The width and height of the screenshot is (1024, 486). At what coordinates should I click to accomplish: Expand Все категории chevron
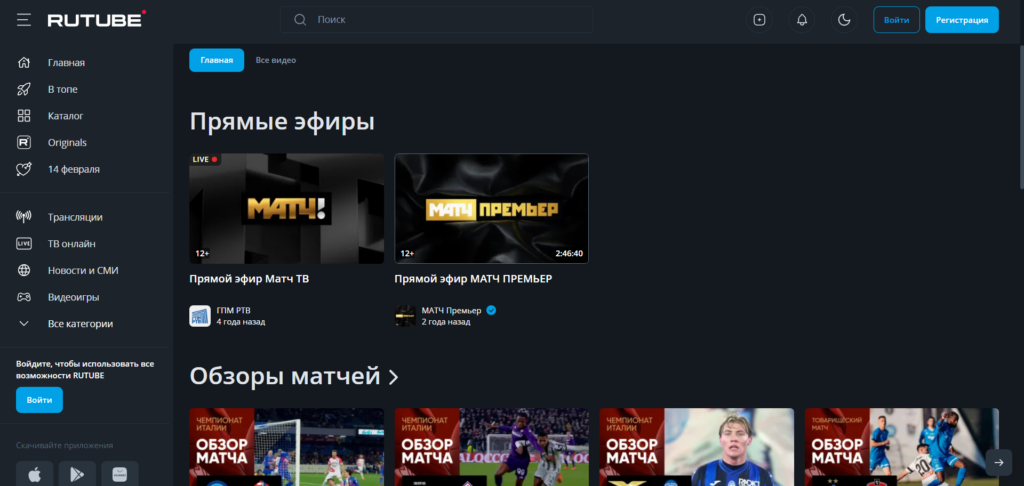coord(24,323)
